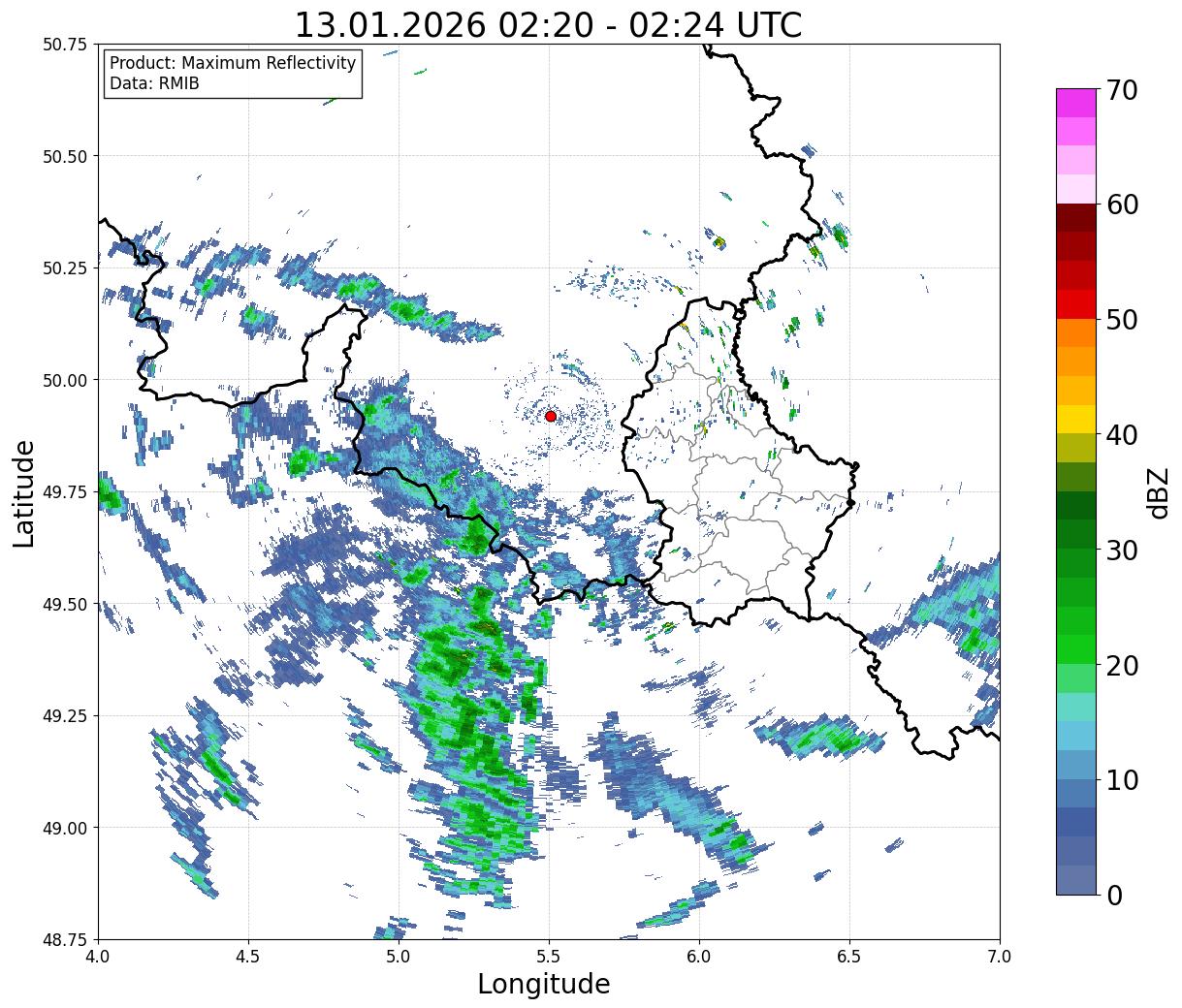Click the colorbar tick label 40
The height and width of the screenshot is (1008, 1182).
(1122, 434)
